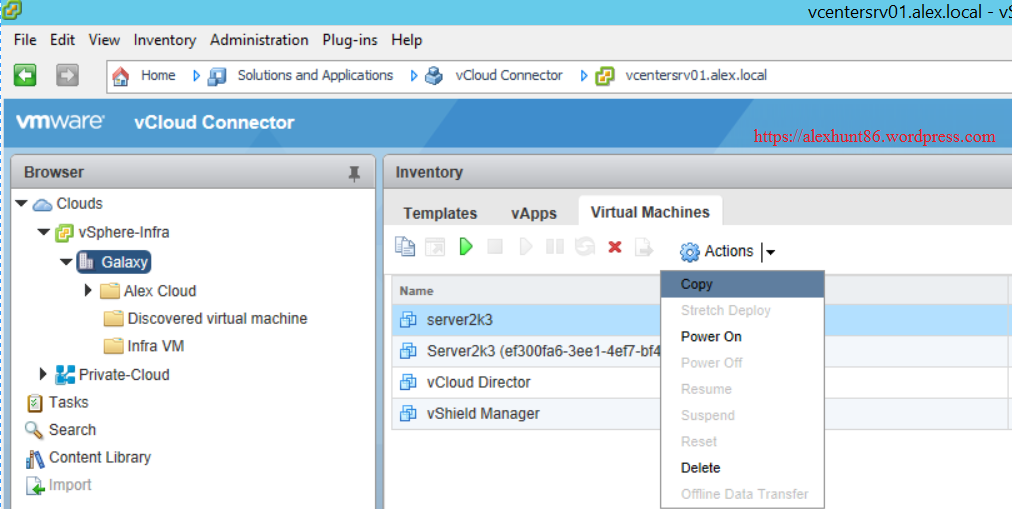Switch to the Templates tab
The width and height of the screenshot is (1012, 509).
pyautogui.click(x=440, y=213)
